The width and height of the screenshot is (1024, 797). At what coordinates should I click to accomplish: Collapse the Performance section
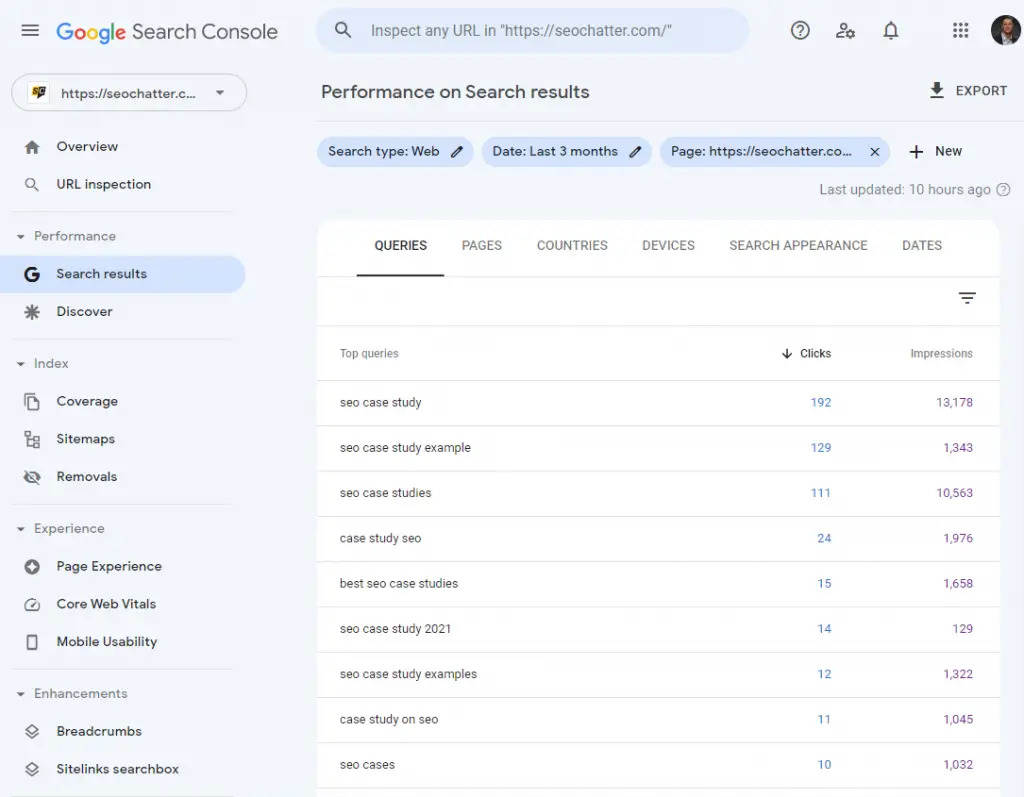20,236
